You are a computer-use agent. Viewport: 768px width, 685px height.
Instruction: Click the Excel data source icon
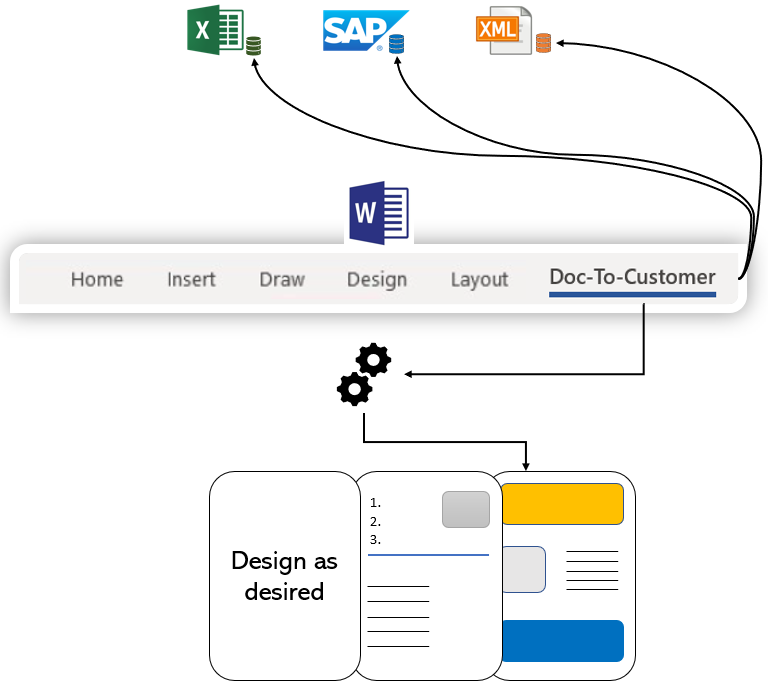pyautogui.click(x=216, y=29)
